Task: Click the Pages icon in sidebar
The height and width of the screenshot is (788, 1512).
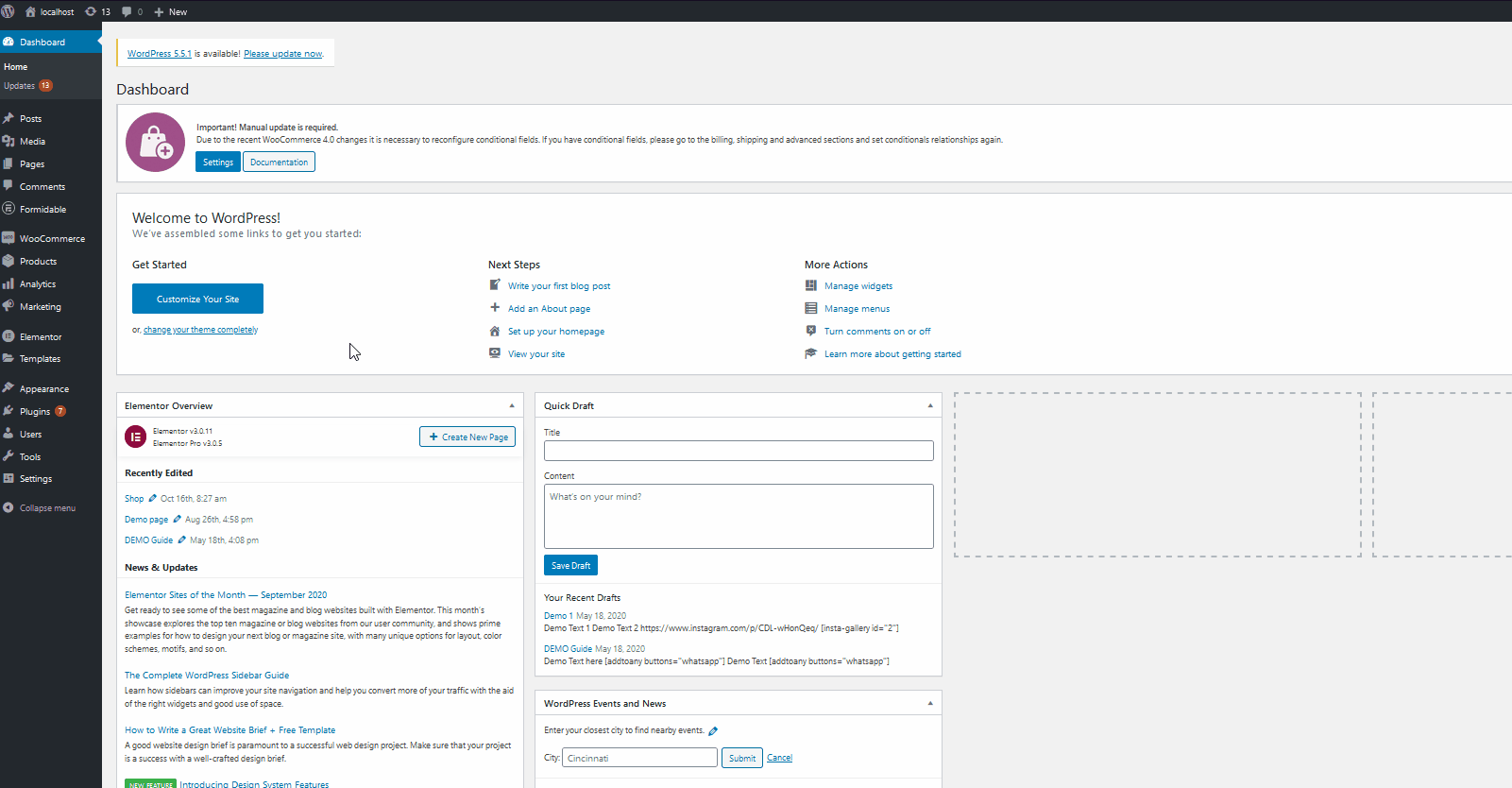Action: 8,163
